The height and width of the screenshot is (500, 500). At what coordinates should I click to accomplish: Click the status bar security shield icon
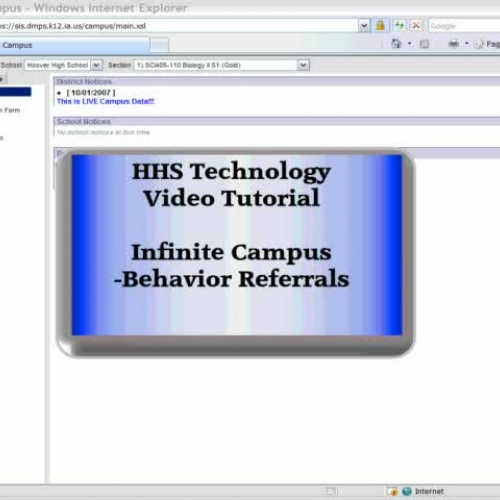[393, 491]
